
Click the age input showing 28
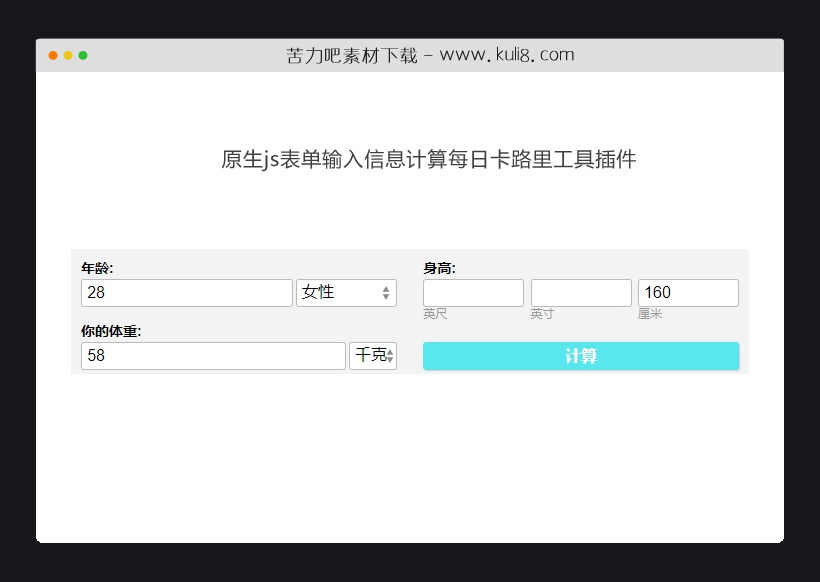click(x=185, y=292)
